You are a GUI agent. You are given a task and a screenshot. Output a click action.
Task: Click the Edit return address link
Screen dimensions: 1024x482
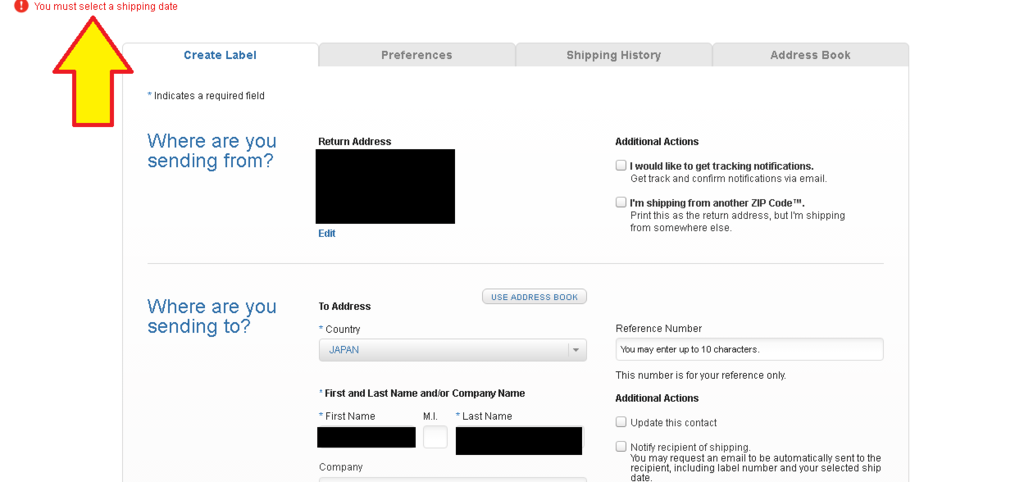point(327,233)
